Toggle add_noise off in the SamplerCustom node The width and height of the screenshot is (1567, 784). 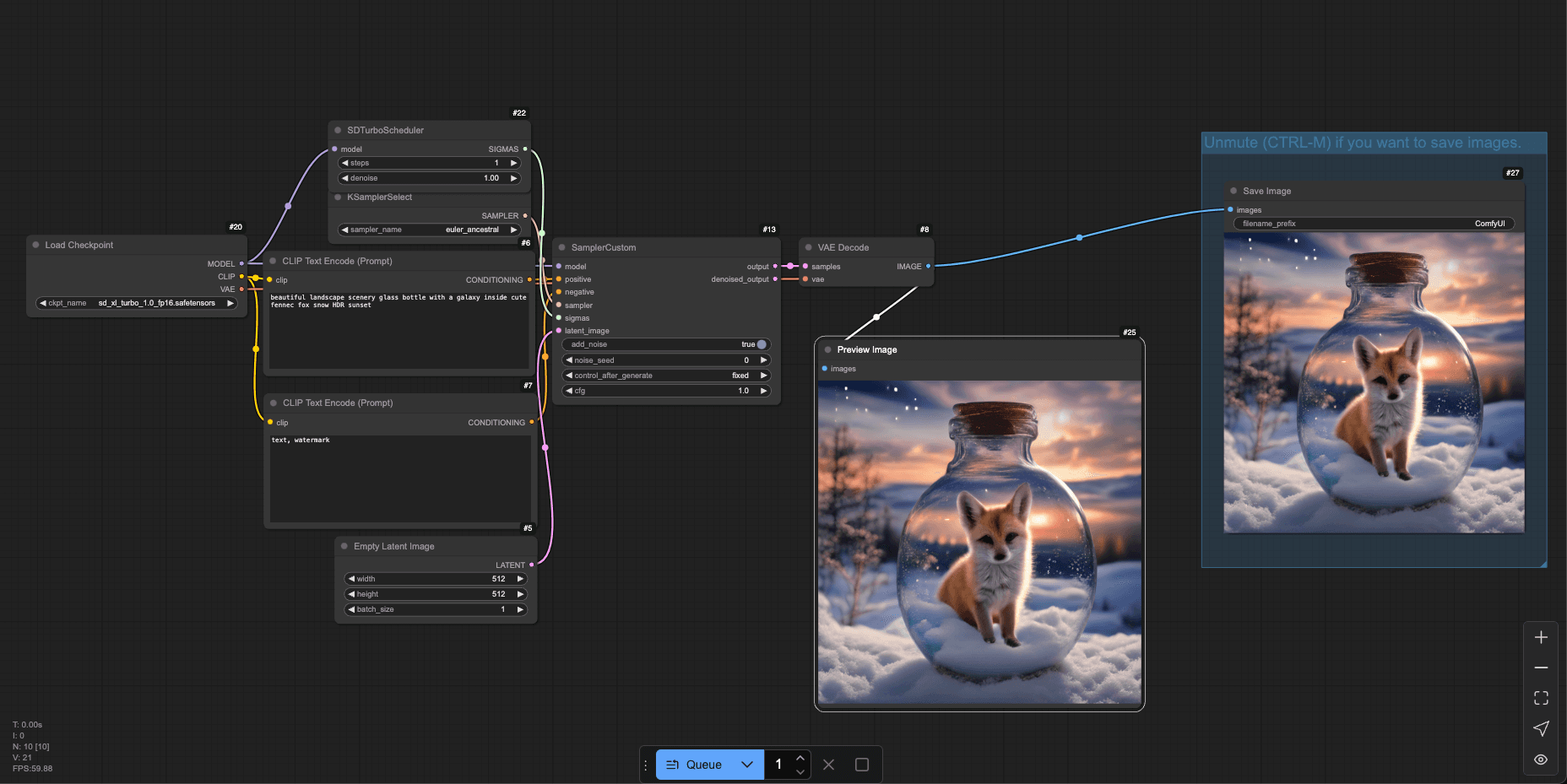coord(761,344)
